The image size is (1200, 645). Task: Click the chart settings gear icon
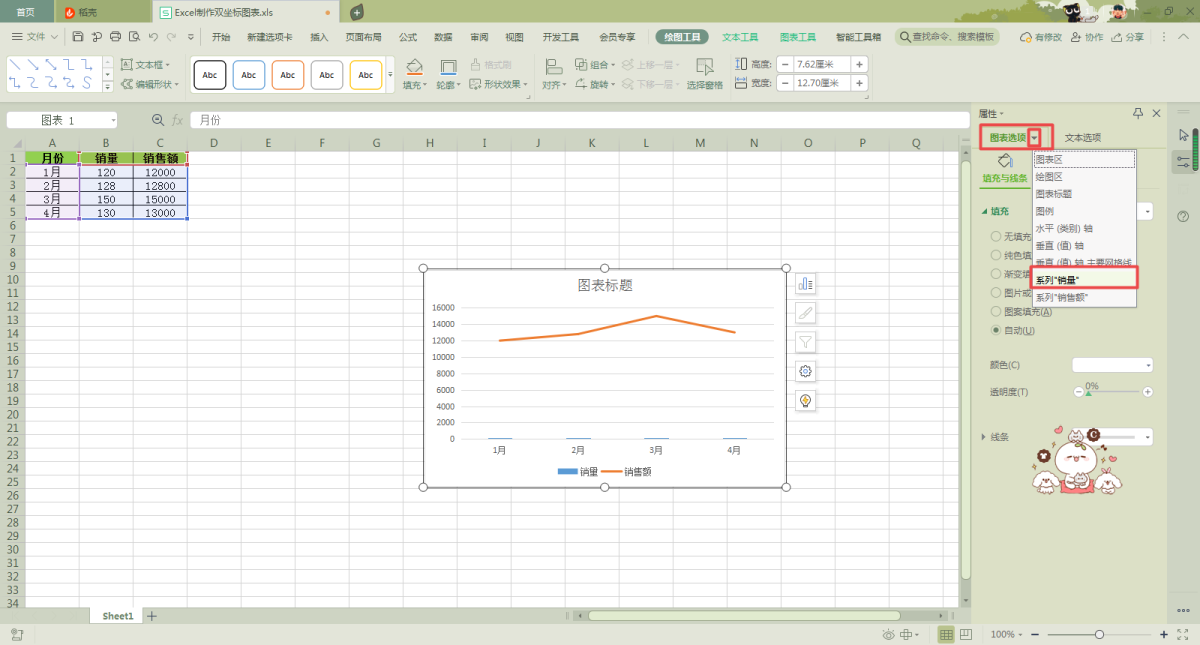point(805,371)
